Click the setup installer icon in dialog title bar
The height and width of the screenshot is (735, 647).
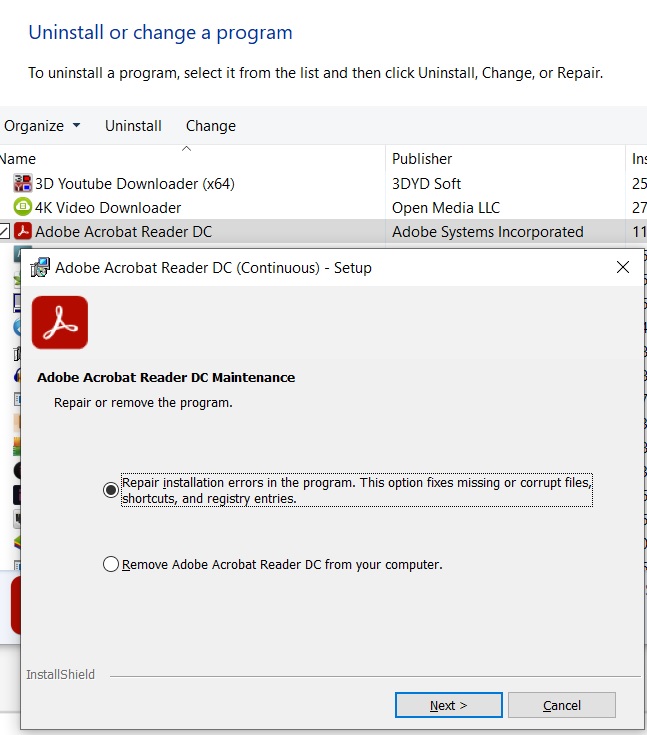(40, 267)
